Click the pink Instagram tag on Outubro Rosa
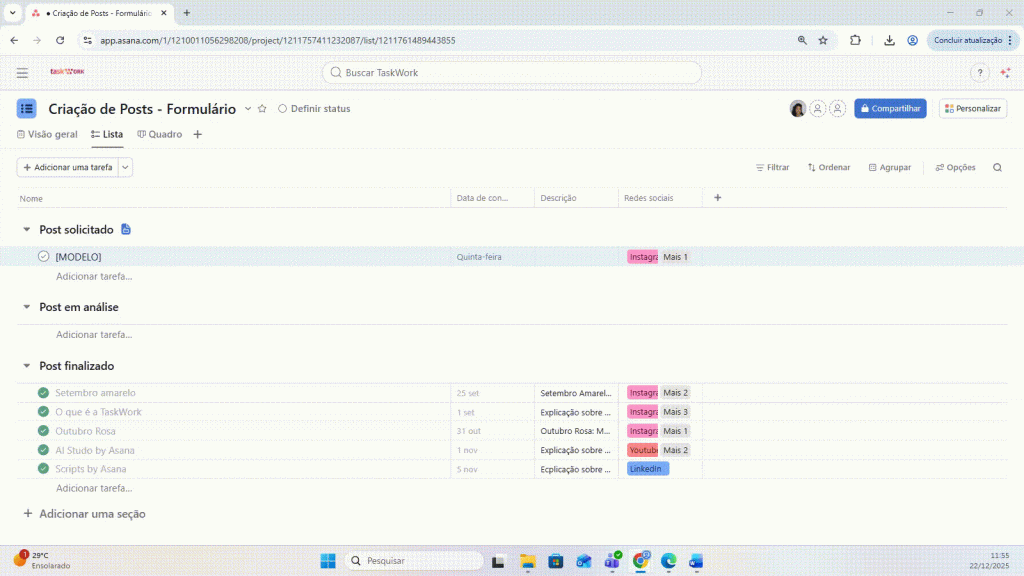 [642, 431]
